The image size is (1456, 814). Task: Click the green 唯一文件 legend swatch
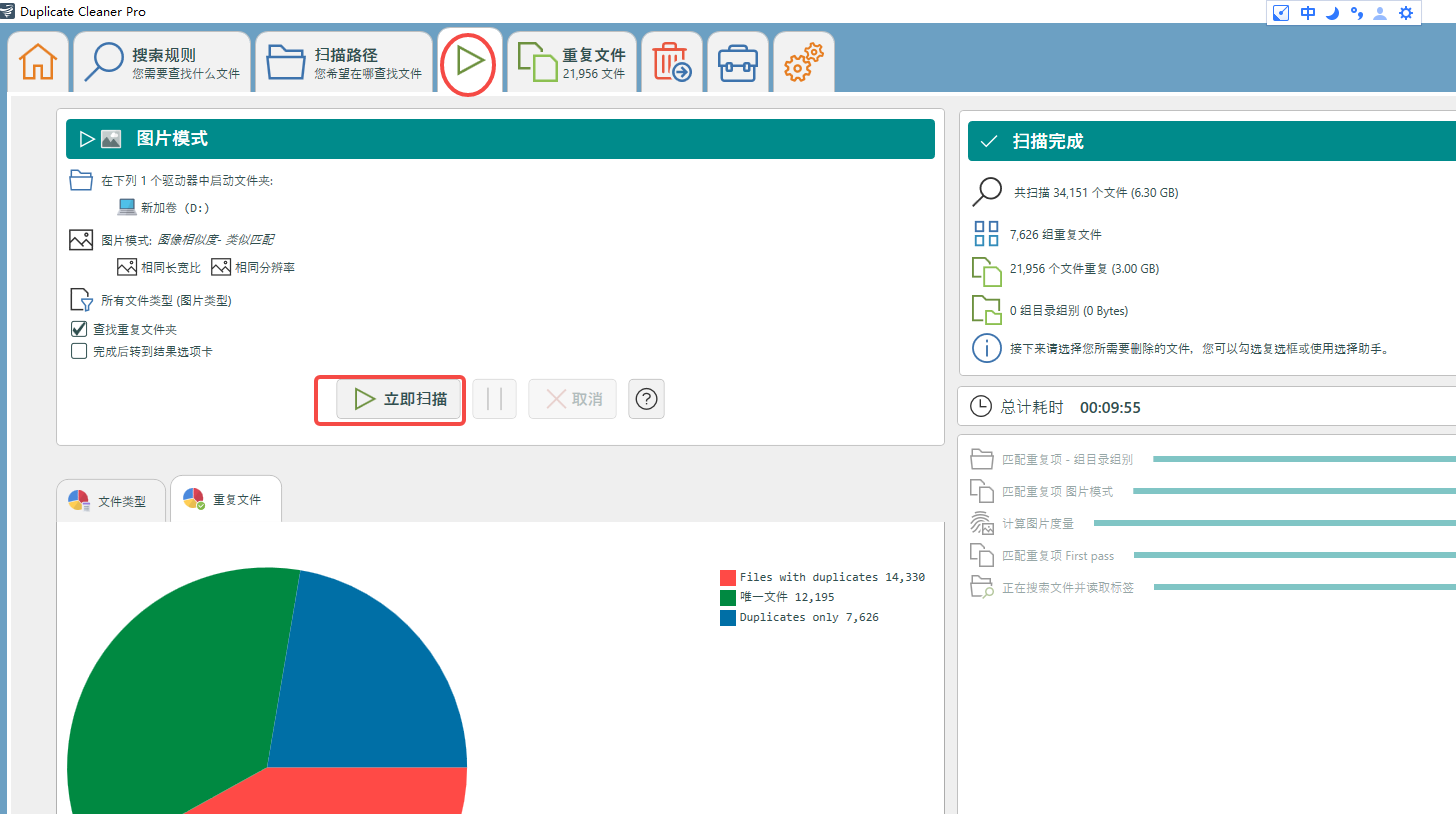(x=728, y=597)
